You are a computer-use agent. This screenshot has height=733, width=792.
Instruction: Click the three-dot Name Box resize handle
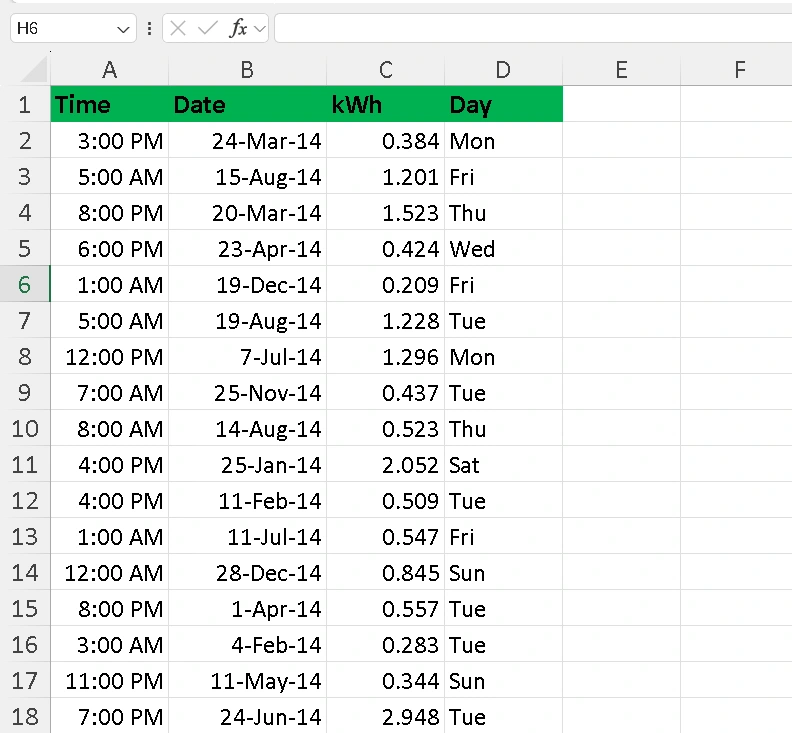click(x=149, y=29)
